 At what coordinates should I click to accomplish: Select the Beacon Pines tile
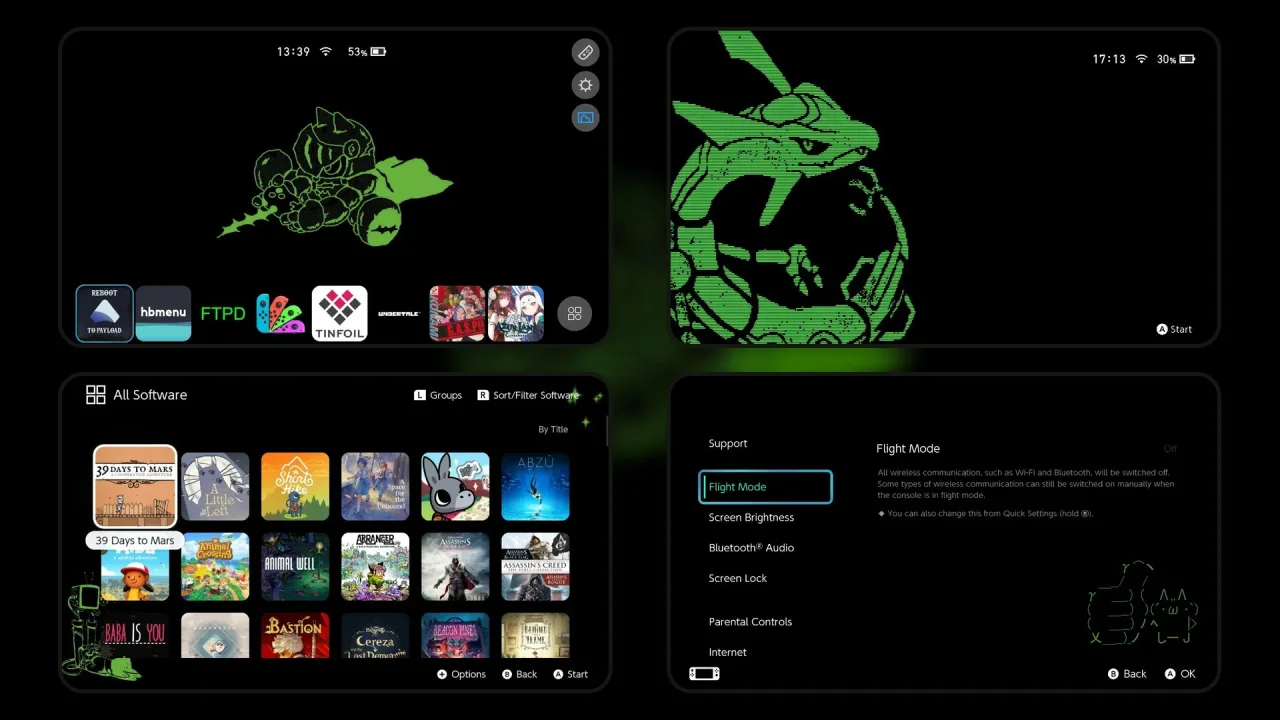point(455,635)
